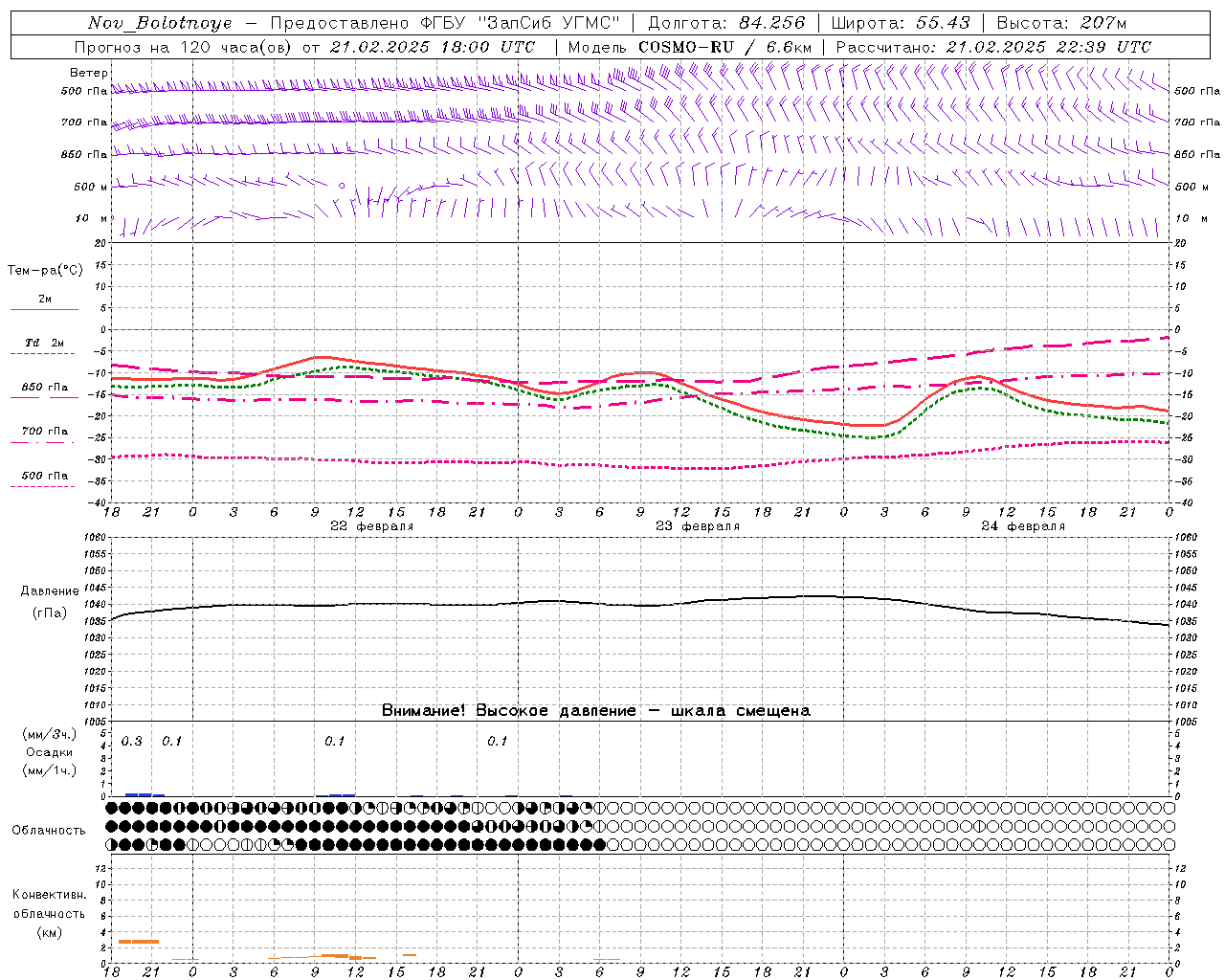Click the precipitation value 0.3
The image size is (1225, 980).
tap(131, 742)
